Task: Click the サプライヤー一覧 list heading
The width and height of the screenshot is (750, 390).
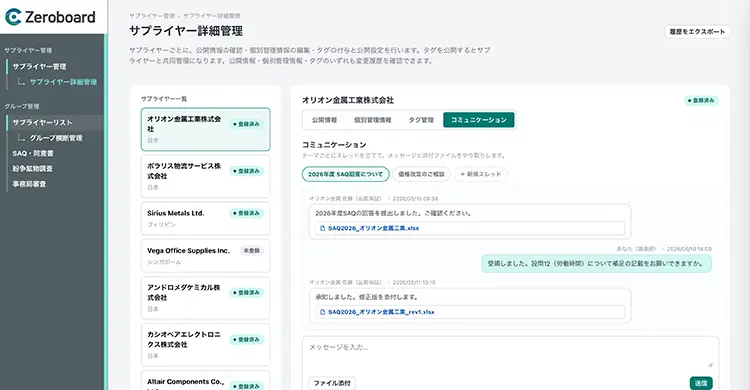Action: click(x=164, y=99)
